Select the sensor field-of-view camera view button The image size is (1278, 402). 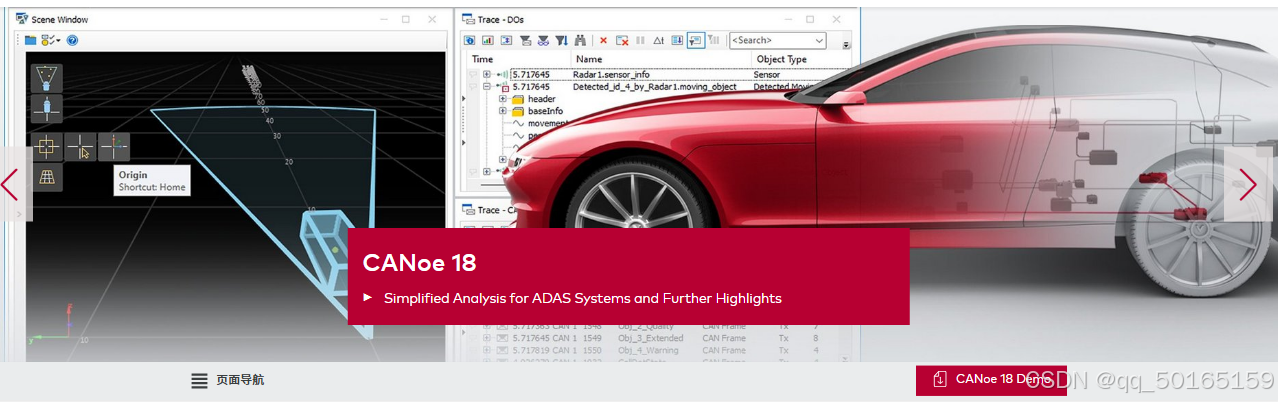coord(47,79)
